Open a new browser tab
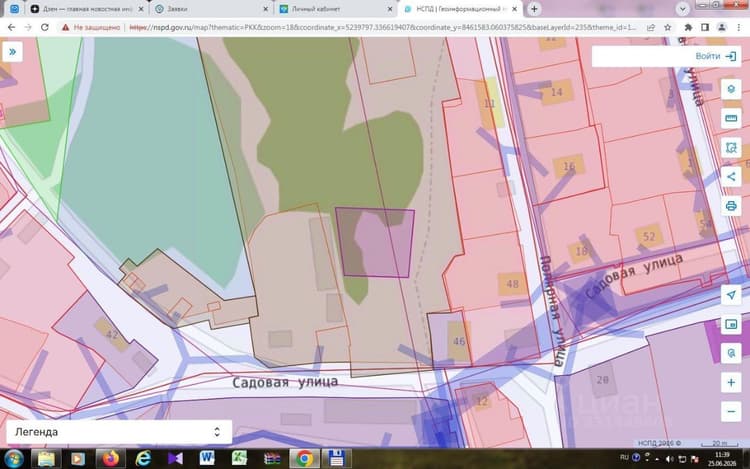This screenshot has height=469, width=750. point(534,9)
